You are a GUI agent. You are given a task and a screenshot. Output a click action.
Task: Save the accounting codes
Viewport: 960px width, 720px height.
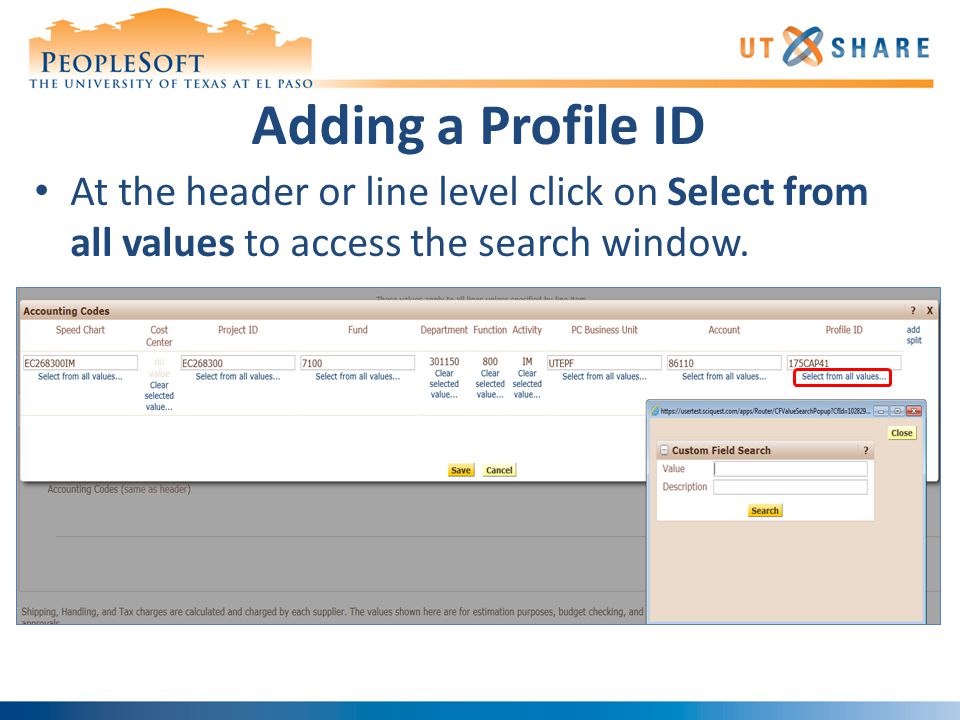(460, 470)
